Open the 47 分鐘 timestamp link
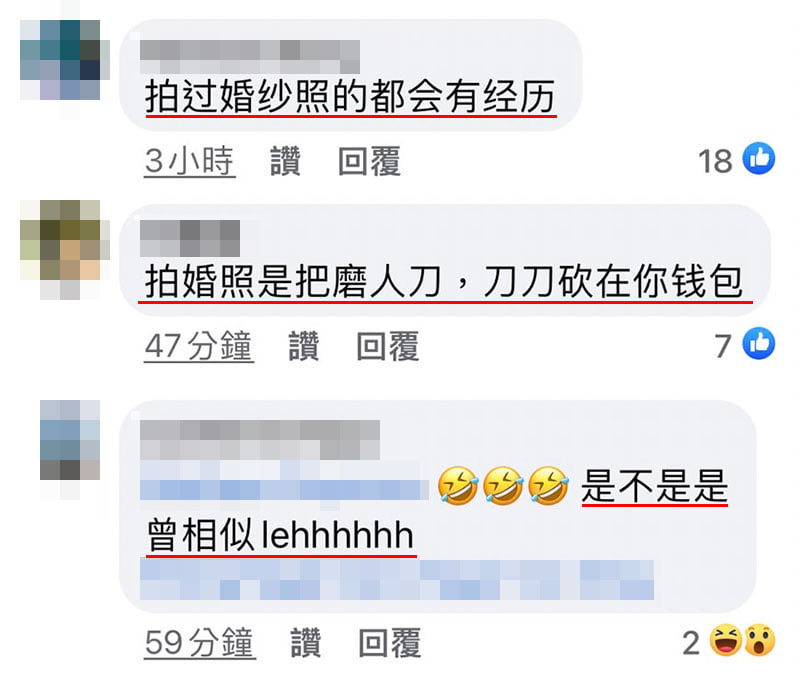Screen dimensions: 800x674 tap(199, 346)
